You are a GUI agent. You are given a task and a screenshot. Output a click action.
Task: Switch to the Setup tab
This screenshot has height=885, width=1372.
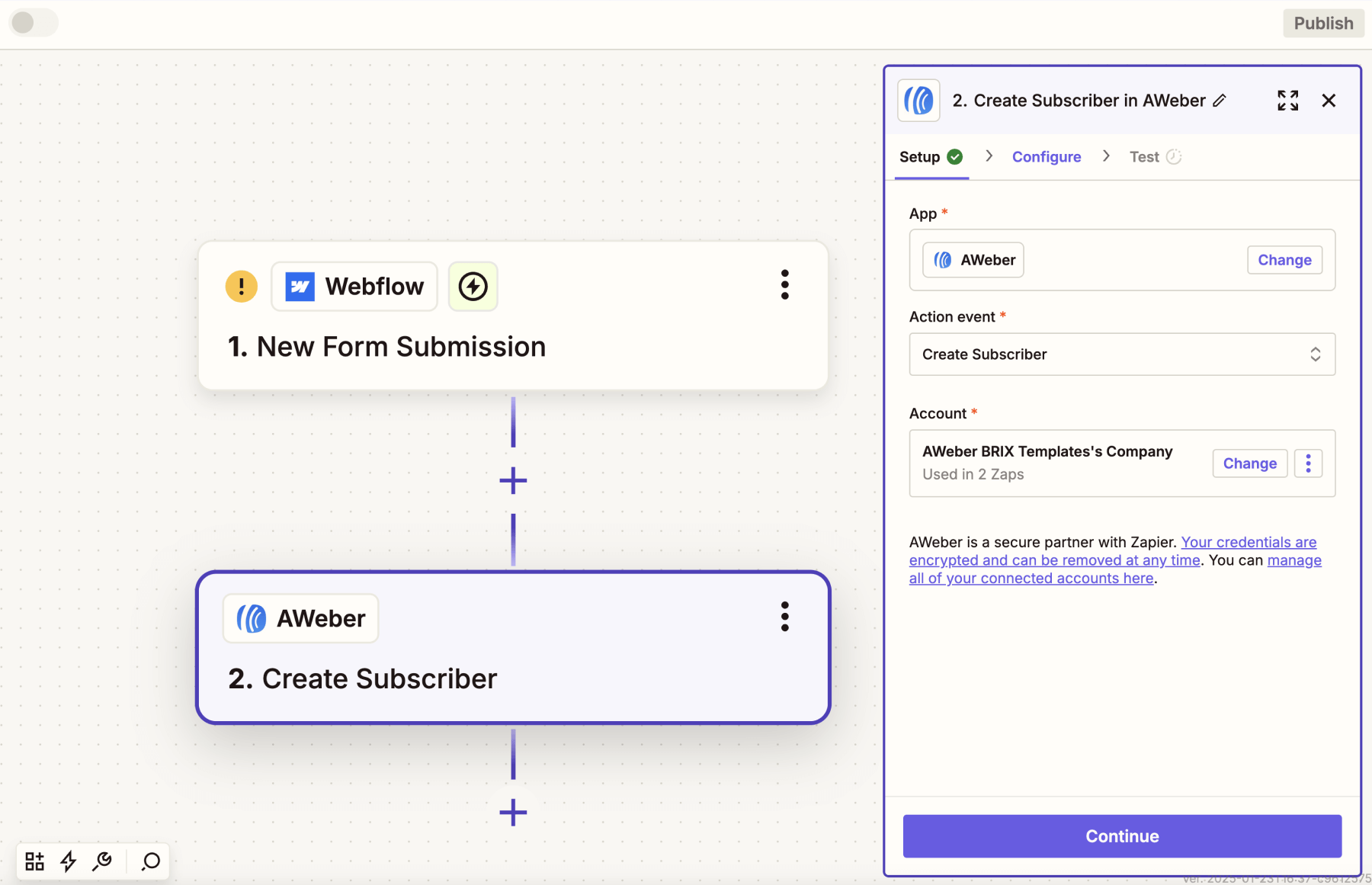coord(931,157)
